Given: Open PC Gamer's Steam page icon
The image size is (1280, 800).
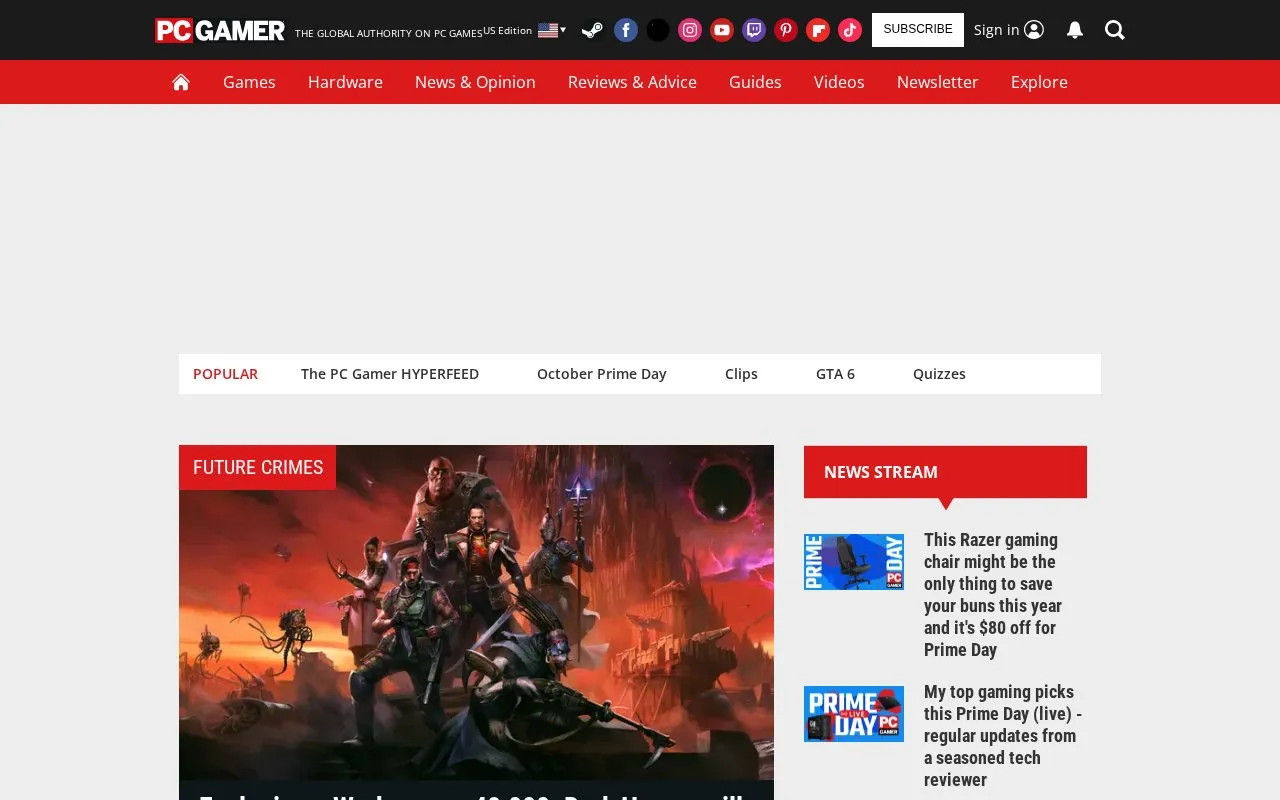Looking at the screenshot, I should (x=592, y=30).
